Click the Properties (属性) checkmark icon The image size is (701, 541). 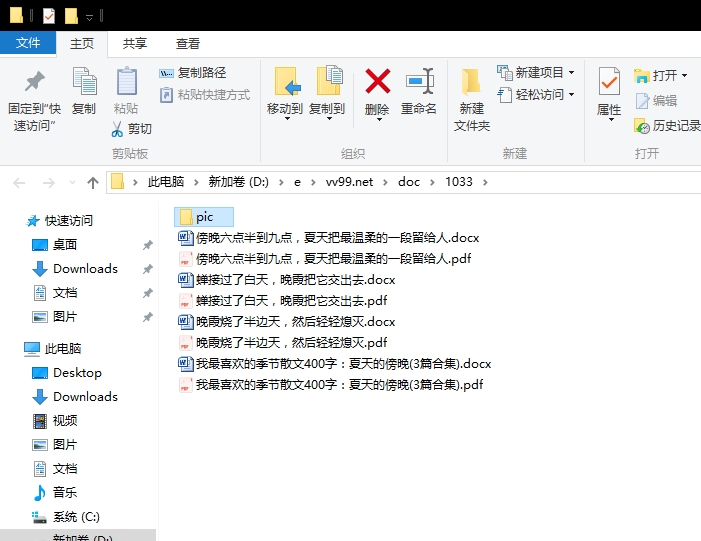609,81
